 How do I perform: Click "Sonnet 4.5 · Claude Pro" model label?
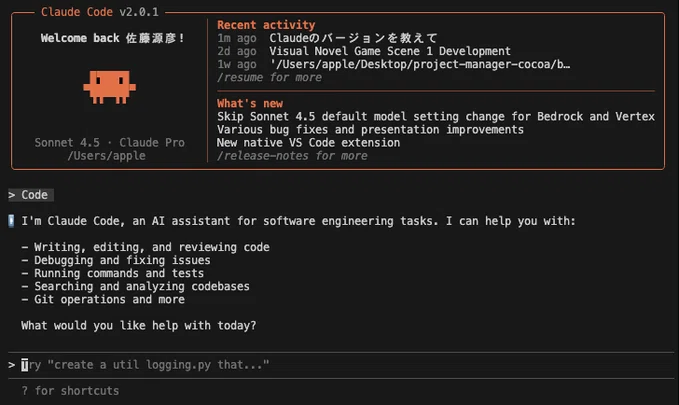(110, 143)
